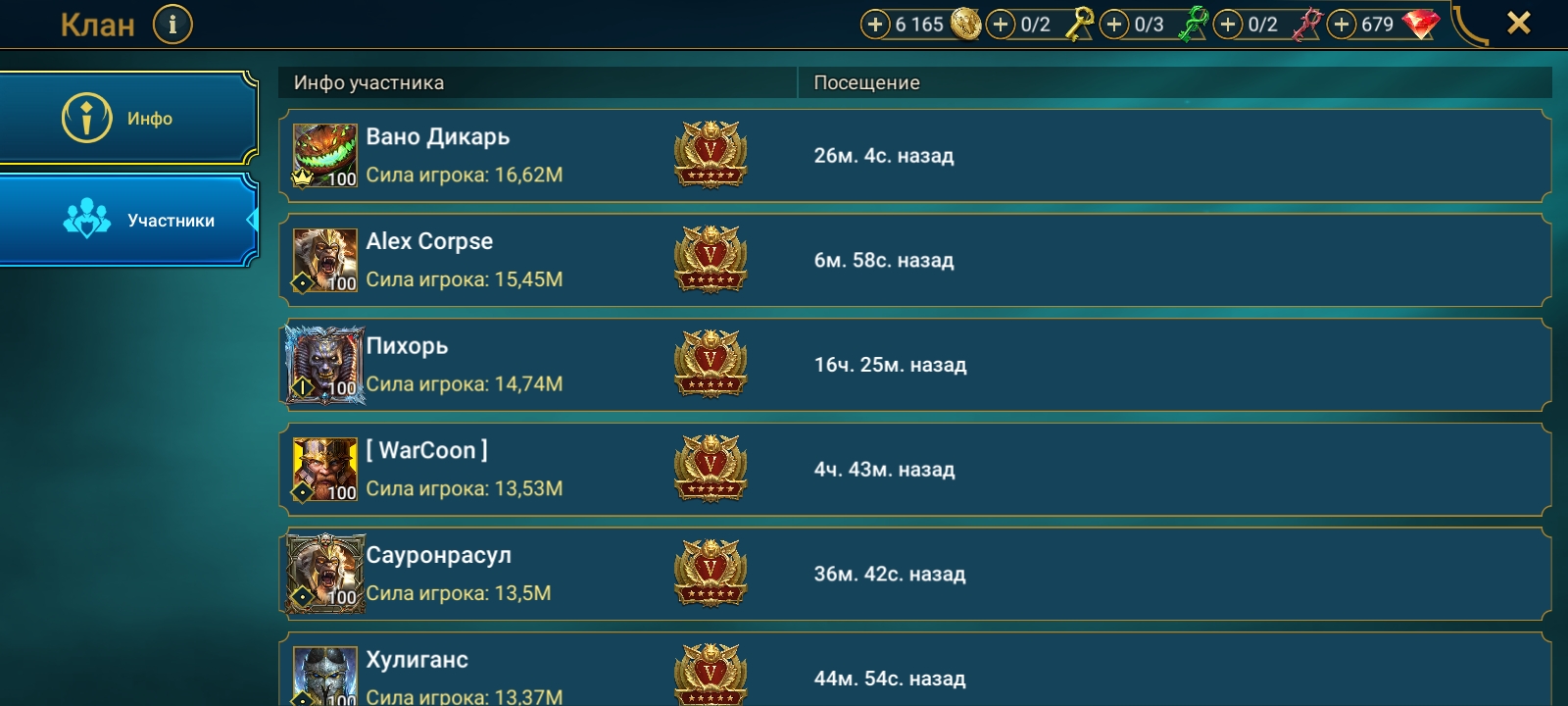Add gold keys with plus icon
This screenshot has width=1568, height=706.
(1000, 24)
